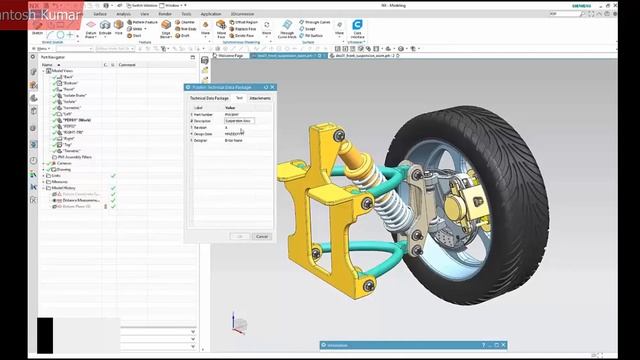Toggle the checkmark for "Back" view
This screenshot has height=360, width=640.
coord(54,77)
